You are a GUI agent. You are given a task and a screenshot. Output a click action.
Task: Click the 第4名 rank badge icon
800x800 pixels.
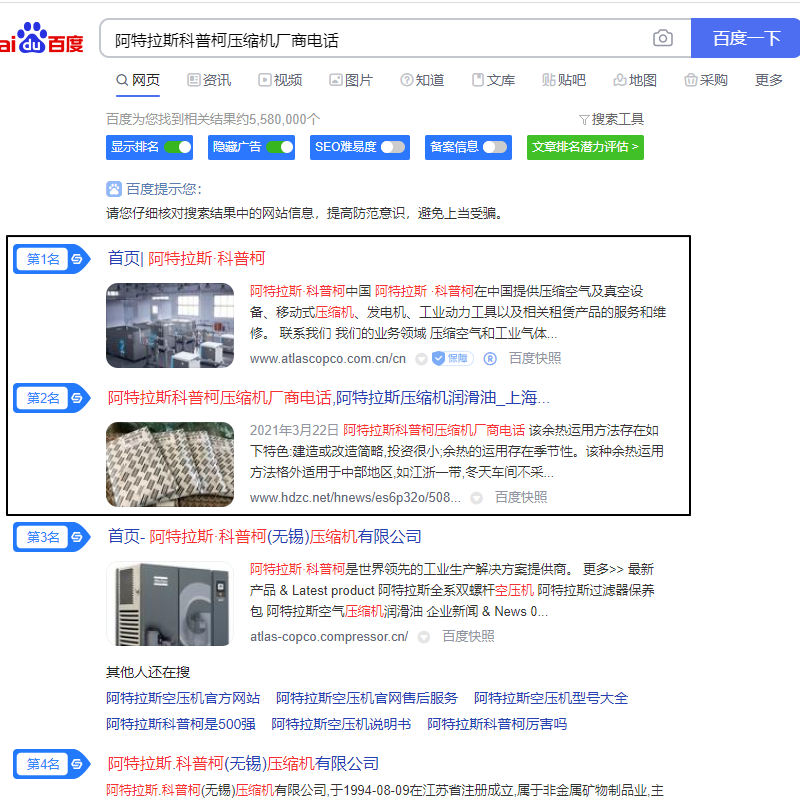click(x=52, y=764)
